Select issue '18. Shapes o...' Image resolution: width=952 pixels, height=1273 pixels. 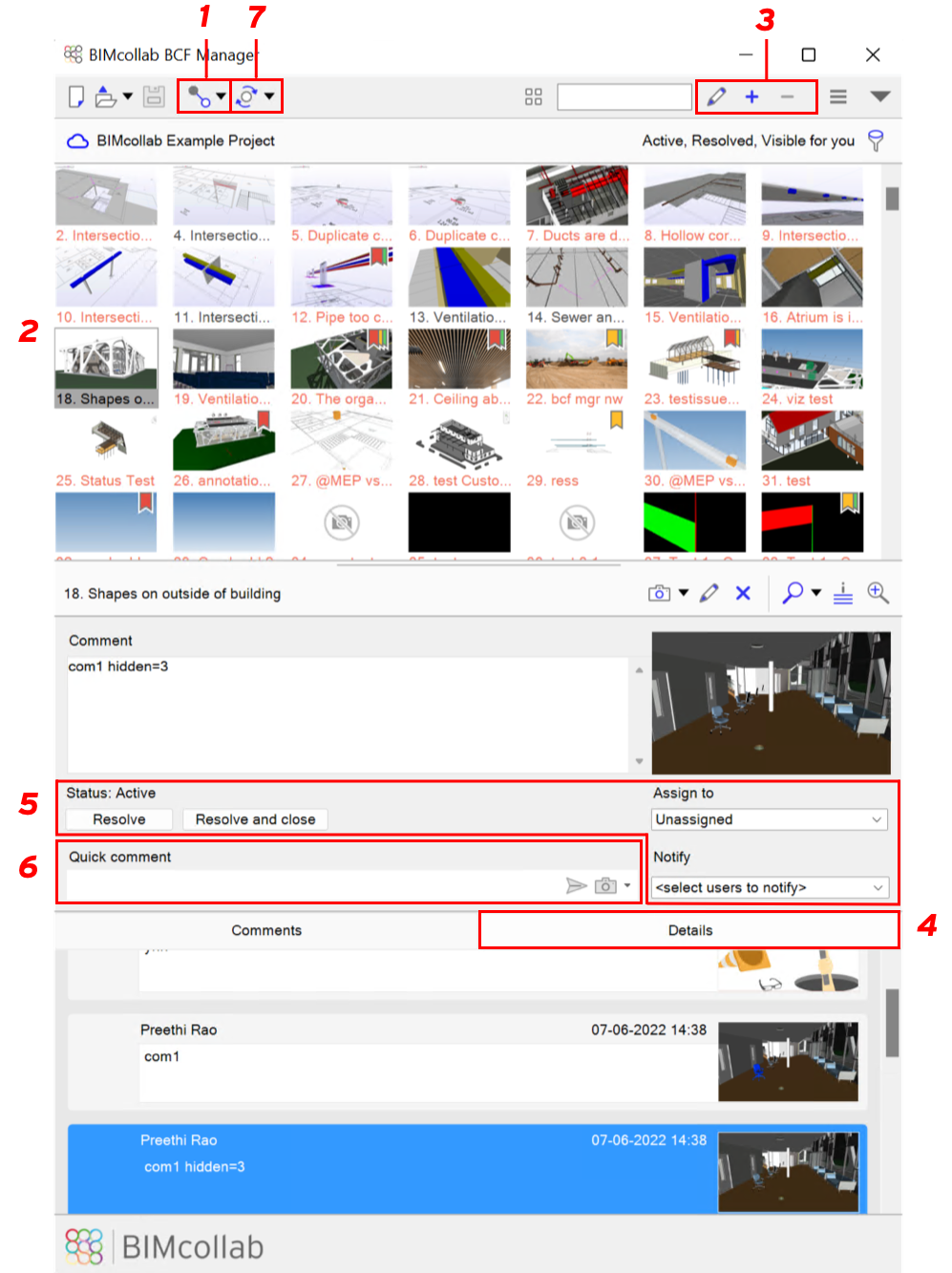pos(106,369)
